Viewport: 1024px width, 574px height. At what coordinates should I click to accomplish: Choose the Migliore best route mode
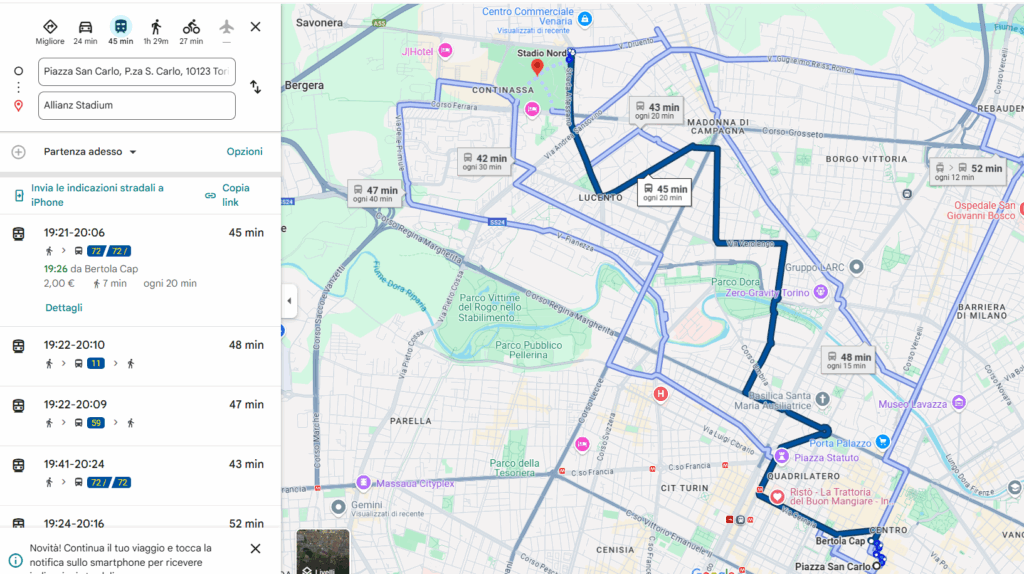tap(50, 27)
